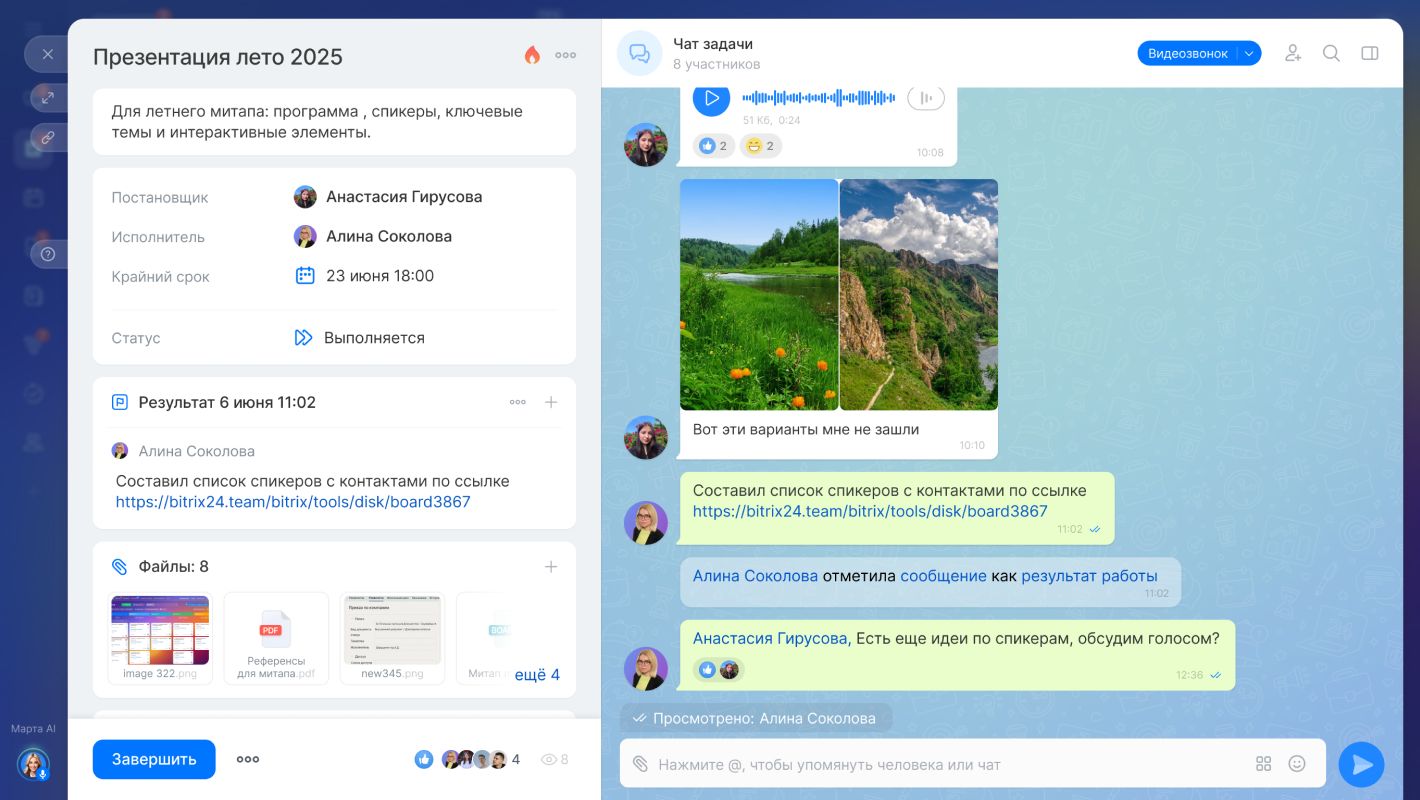Open the image 322.png file thumbnail
The height and width of the screenshot is (800, 1420).
[x=160, y=632]
